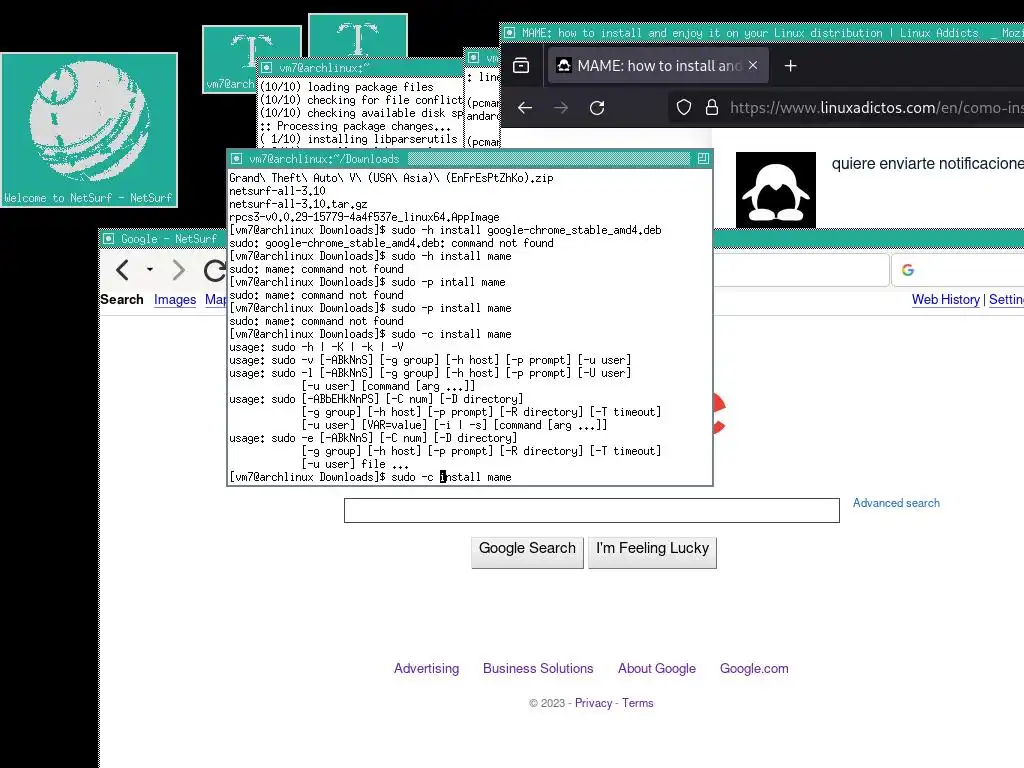Open the NetSurf back-history dropdown arrow
This screenshot has width=1024, height=768.
point(150,270)
